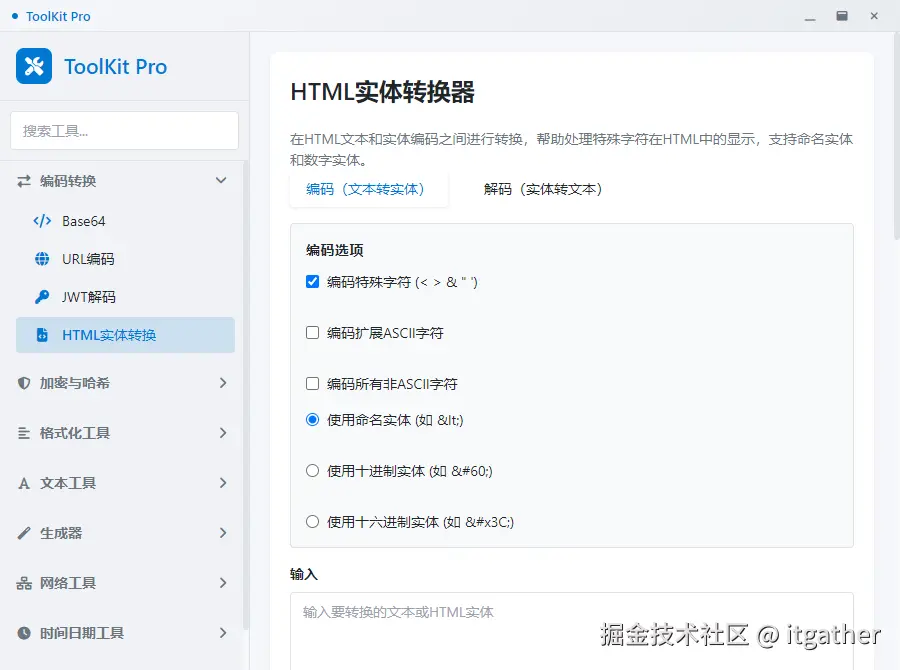Select 使用十进制实体 radio button
The image size is (900, 670).
[x=312, y=471]
